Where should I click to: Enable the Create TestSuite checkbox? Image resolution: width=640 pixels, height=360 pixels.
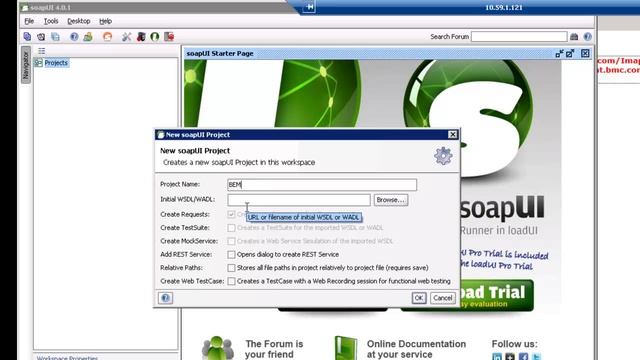click(231, 228)
